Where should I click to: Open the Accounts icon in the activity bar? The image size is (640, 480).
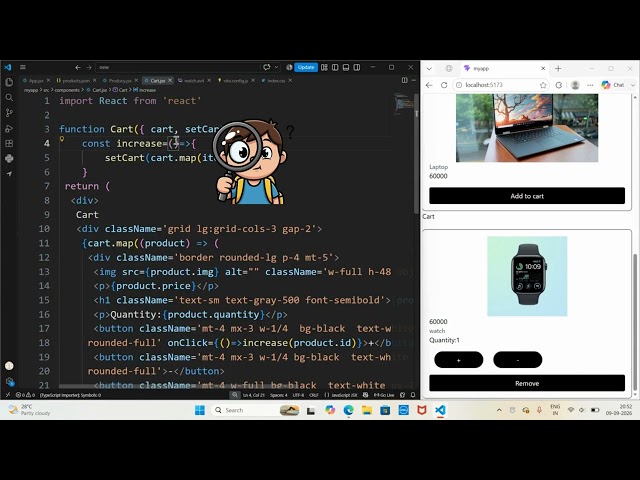(9, 366)
